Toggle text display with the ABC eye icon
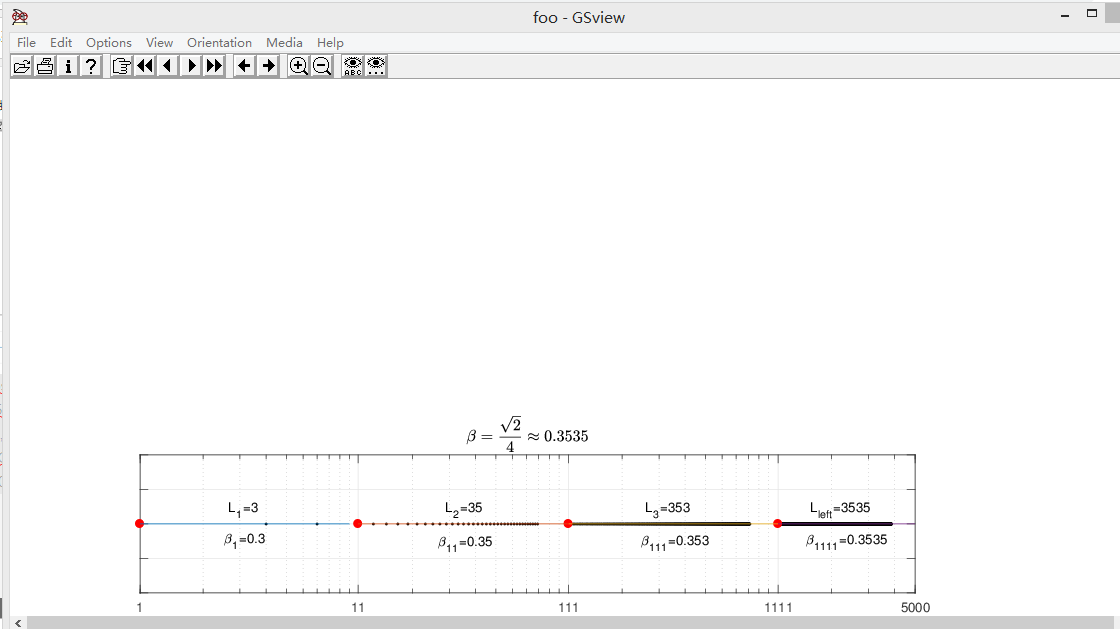The width and height of the screenshot is (1120, 629). tap(352, 65)
